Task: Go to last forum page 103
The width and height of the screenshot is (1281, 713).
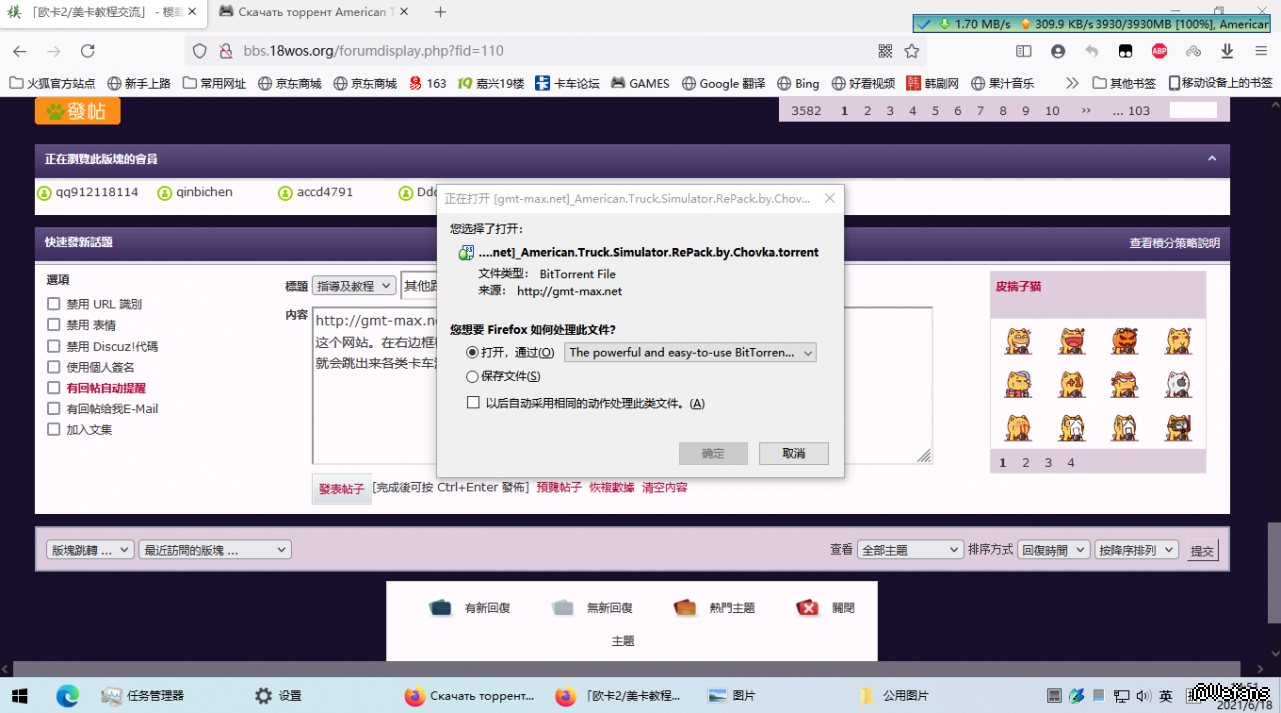Action: click(x=1131, y=111)
